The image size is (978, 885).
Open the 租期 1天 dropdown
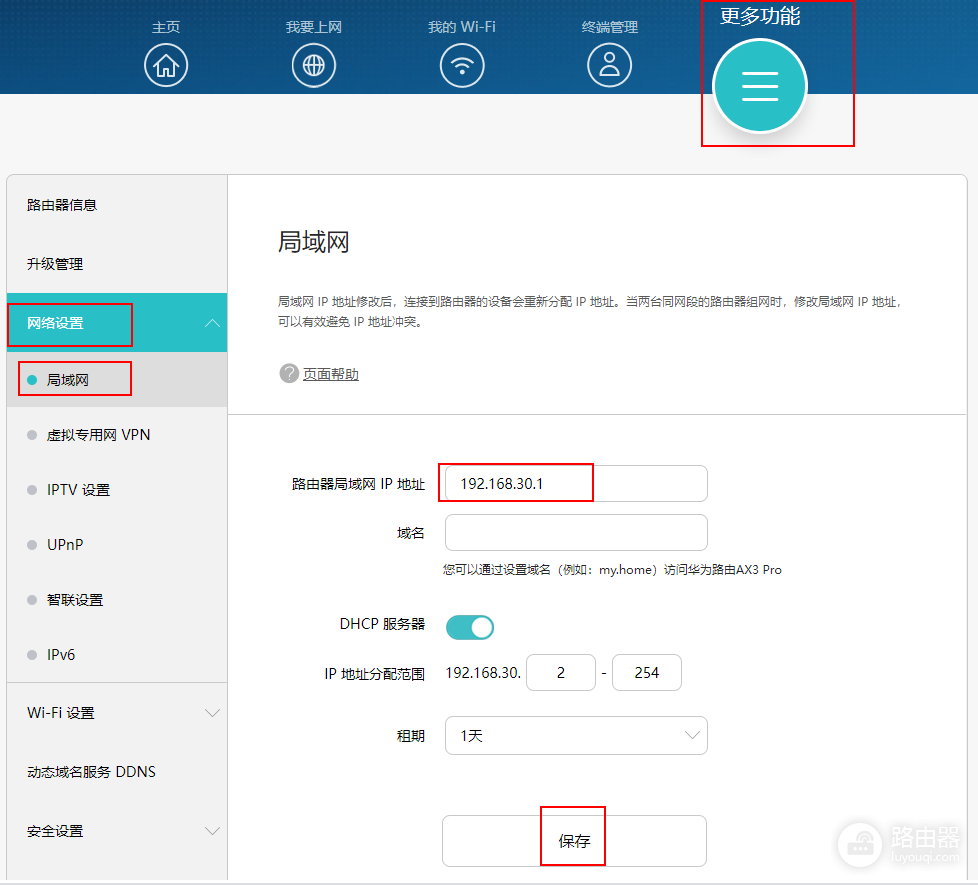(576, 735)
